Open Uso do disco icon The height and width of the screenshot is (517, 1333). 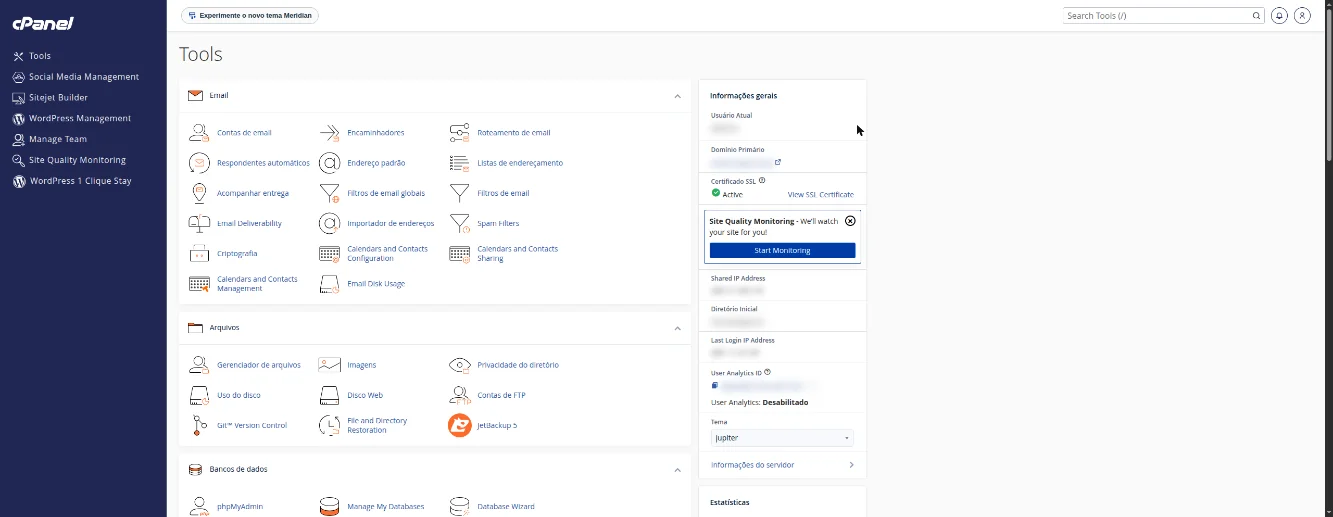199,395
